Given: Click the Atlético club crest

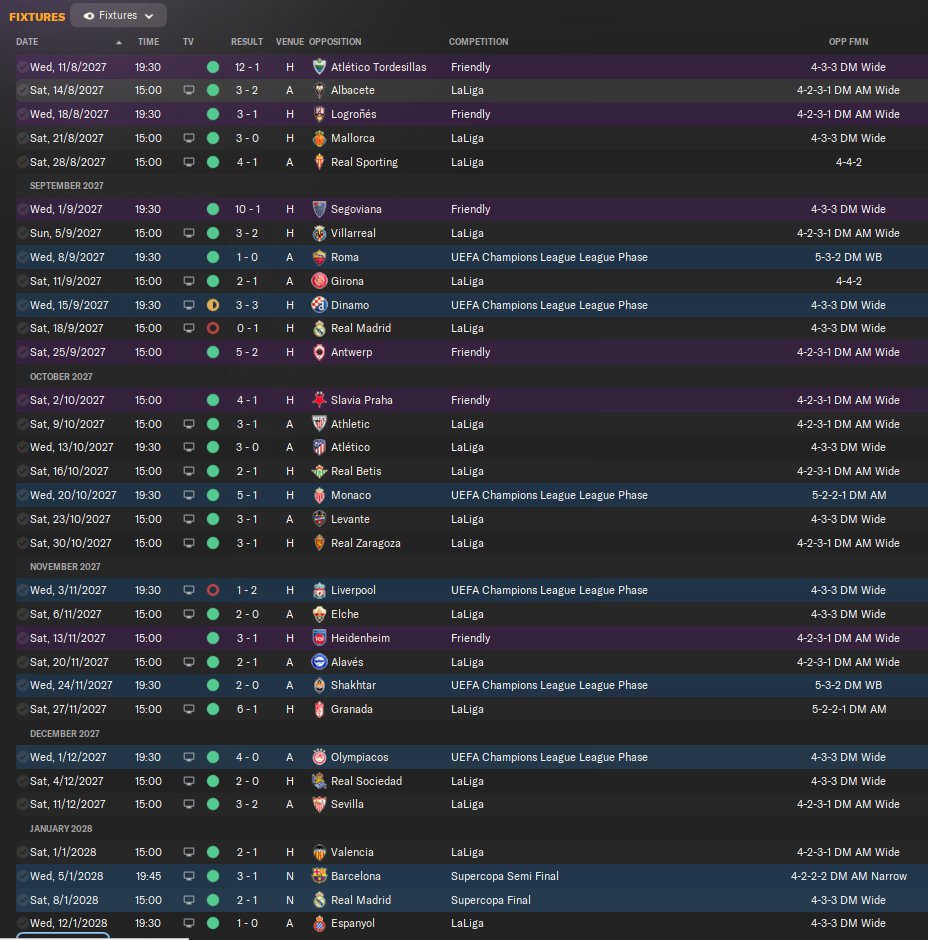Looking at the screenshot, I should coord(319,447).
